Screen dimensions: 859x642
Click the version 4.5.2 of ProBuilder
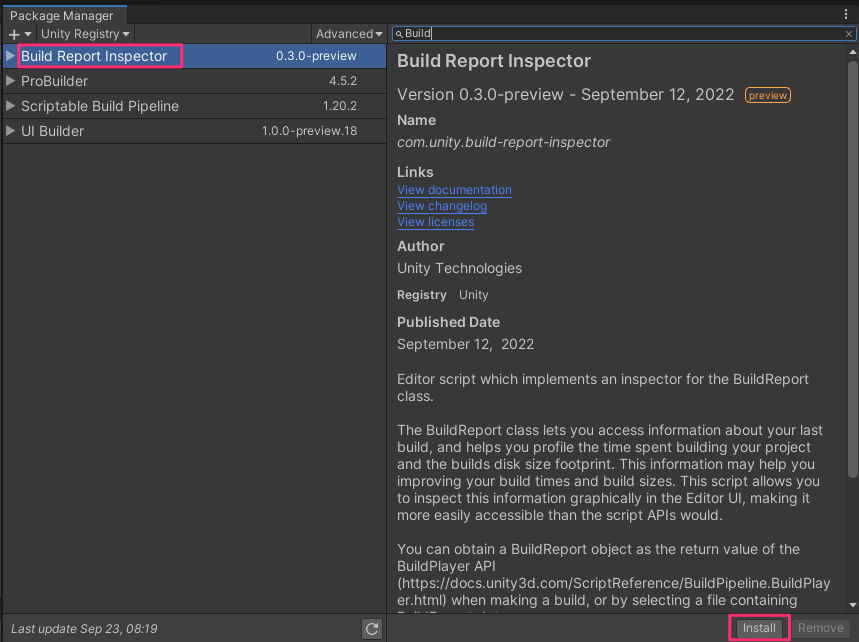[x=343, y=81]
